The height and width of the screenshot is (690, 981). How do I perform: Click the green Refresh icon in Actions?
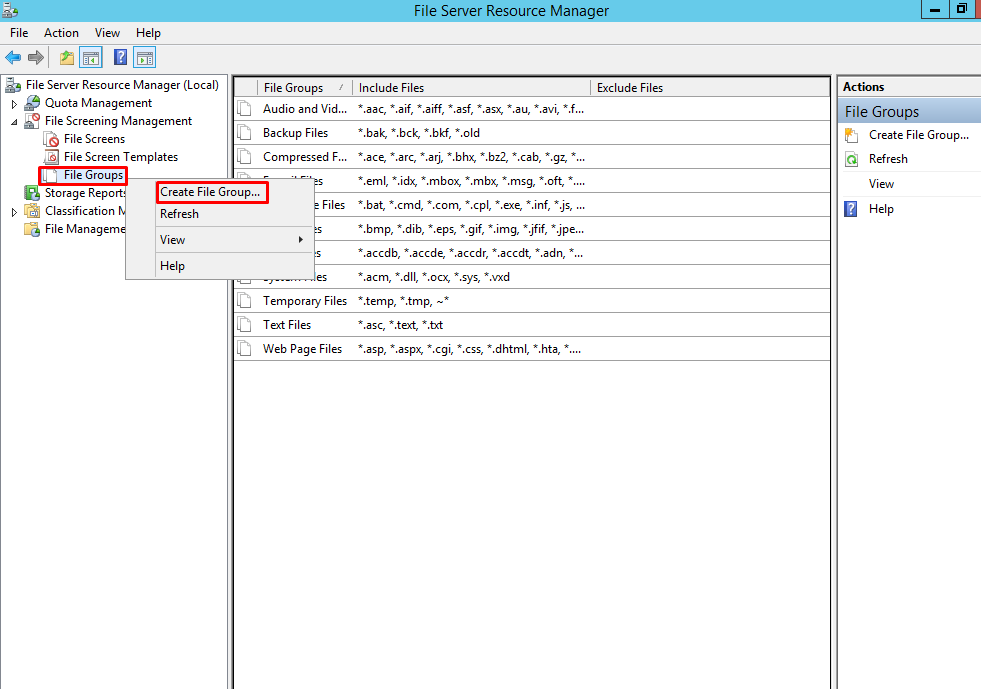click(851, 160)
